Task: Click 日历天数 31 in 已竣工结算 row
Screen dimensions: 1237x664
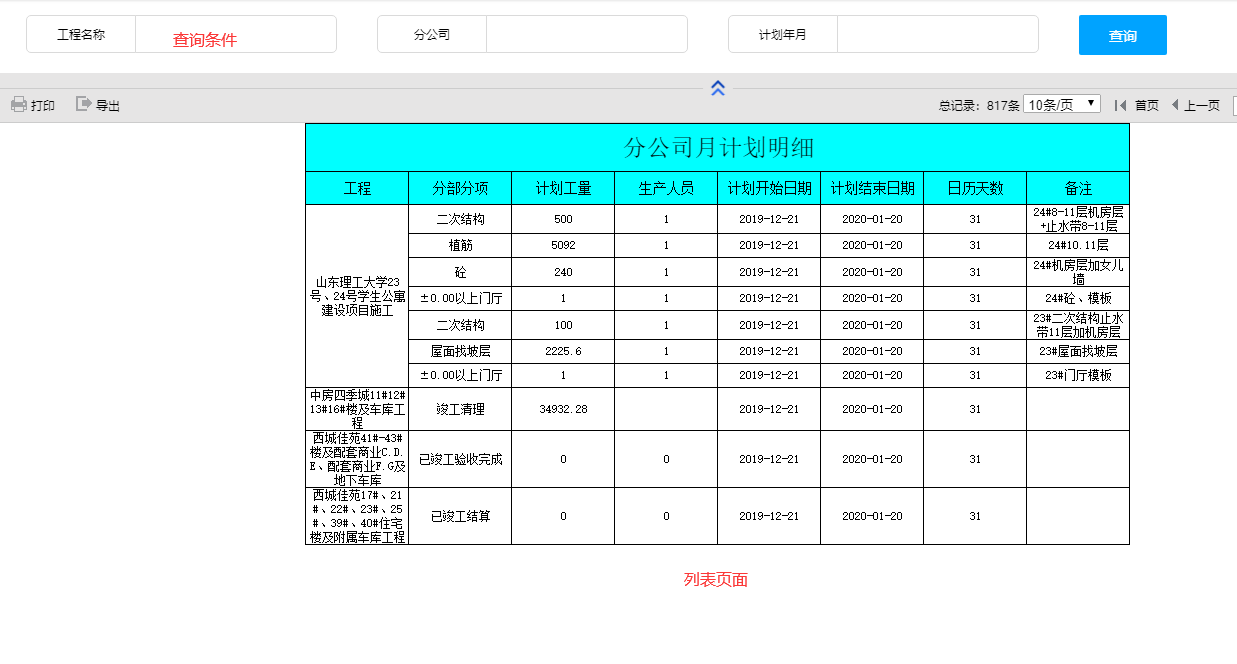Action: [975, 516]
